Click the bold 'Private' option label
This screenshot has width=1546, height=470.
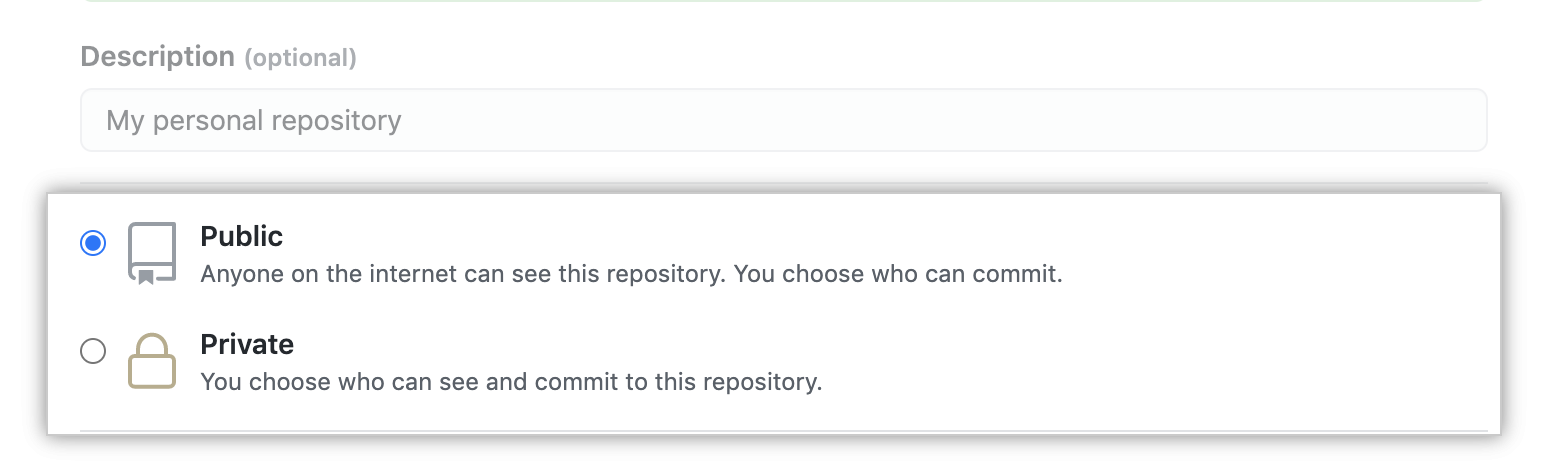(x=247, y=344)
